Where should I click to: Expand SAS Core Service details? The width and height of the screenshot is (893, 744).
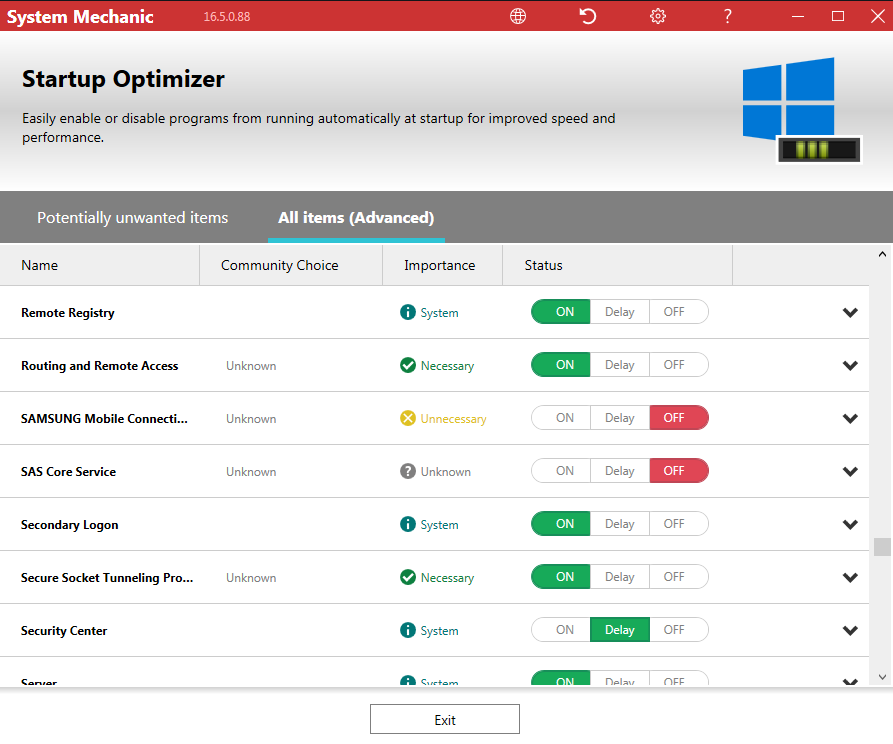[850, 471]
